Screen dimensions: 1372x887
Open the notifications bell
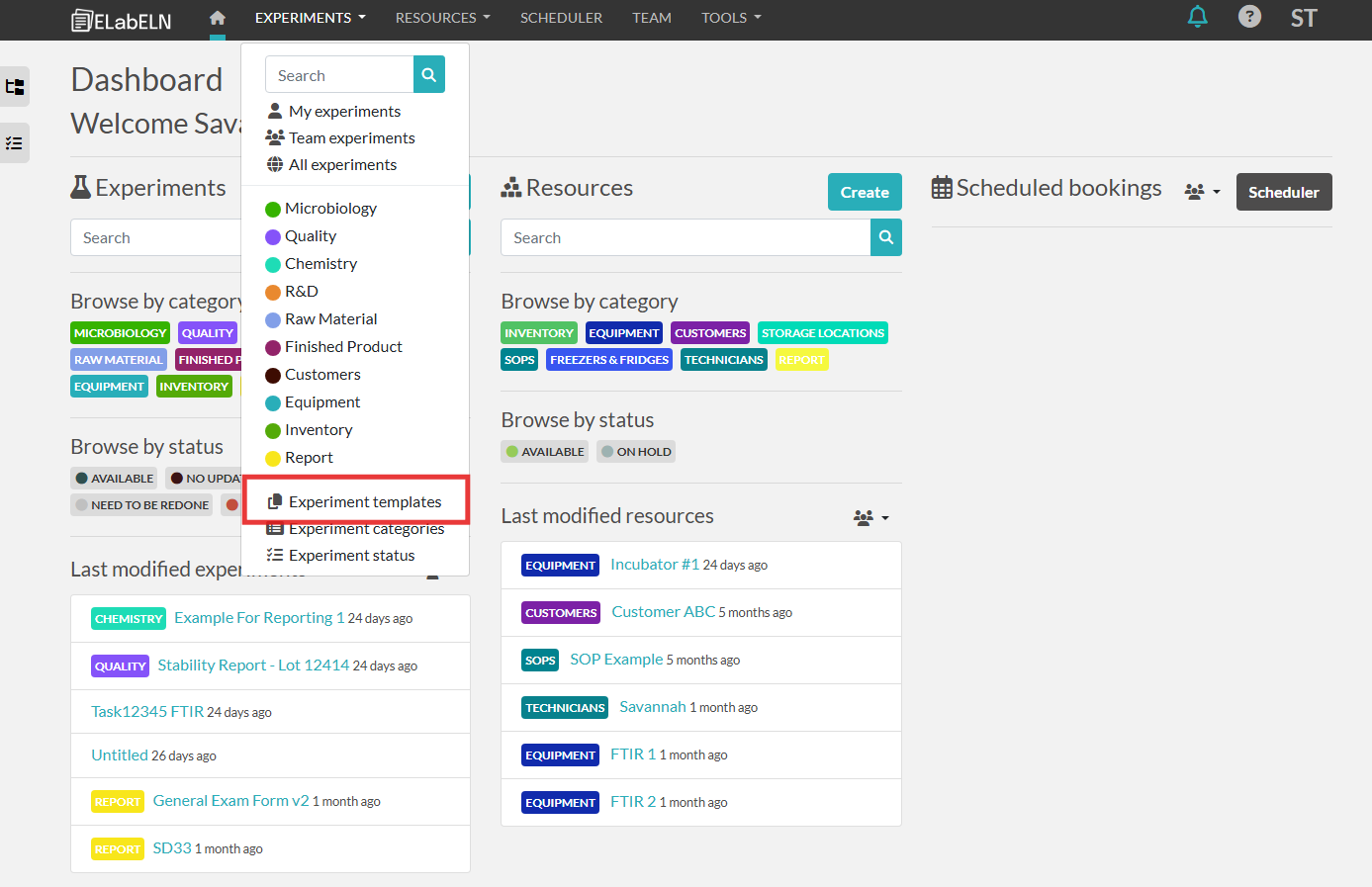1197,17
